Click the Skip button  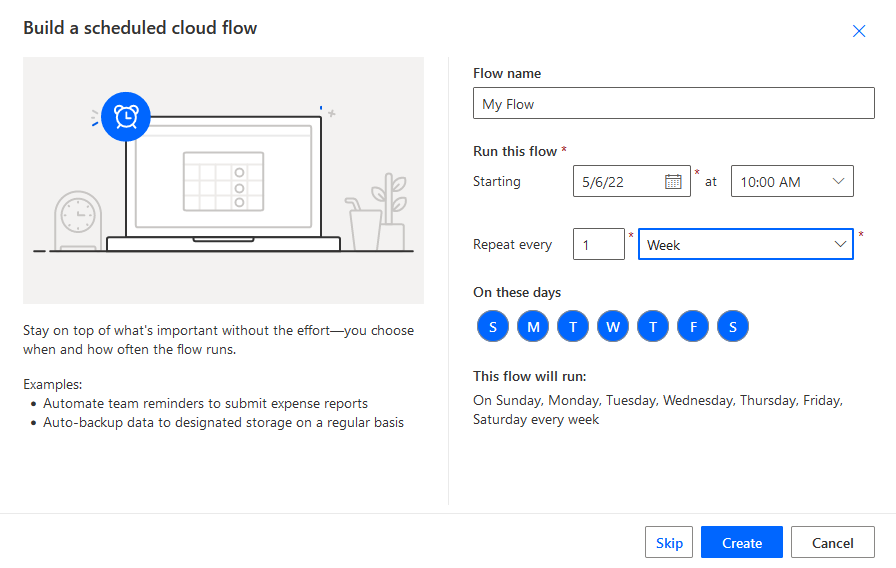(x=669, y=542)
